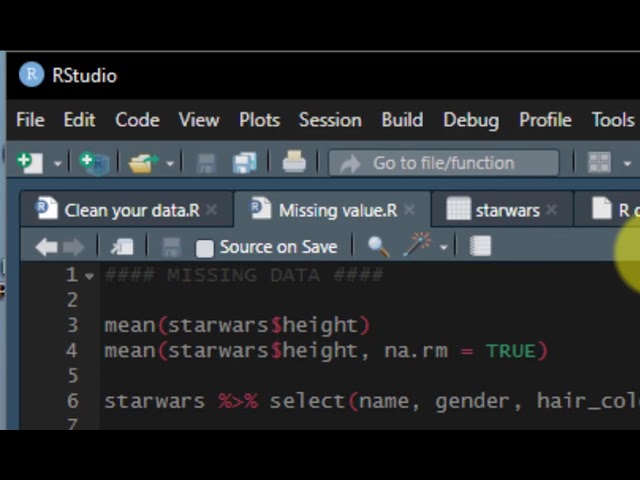Open the Debug menu
The height and width of the screenshot is (480, 640).
471,121
